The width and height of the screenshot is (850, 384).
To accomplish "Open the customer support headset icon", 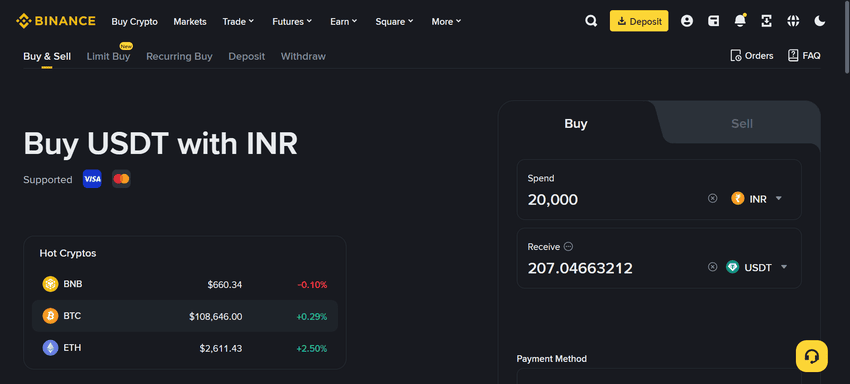I will (812, 356).
